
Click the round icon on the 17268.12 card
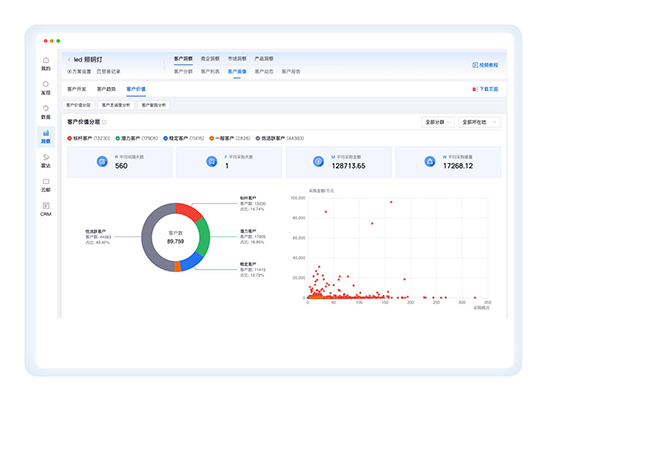[x=430, y=161]
